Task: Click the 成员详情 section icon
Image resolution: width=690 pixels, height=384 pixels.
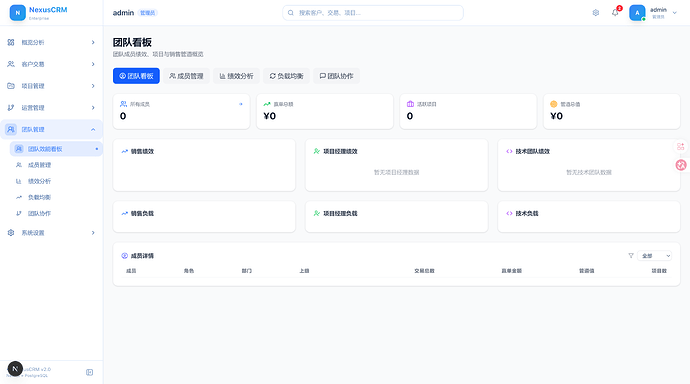Action: click(125, 256)
